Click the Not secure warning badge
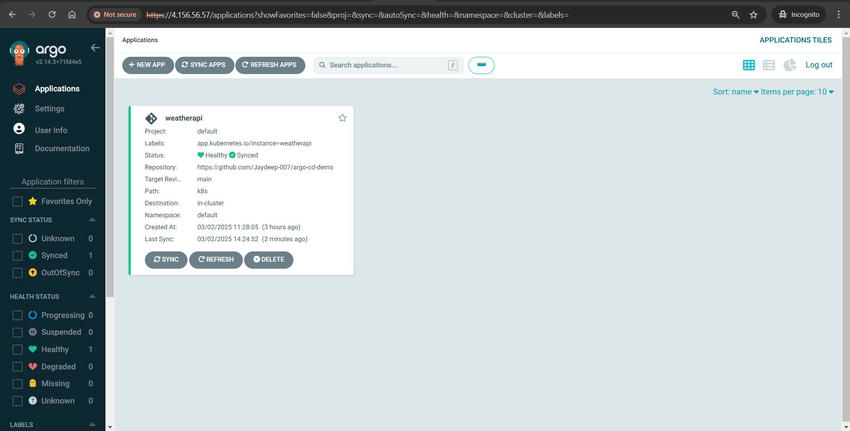This screenshot has height=431, width=850. tap(115, 15)
